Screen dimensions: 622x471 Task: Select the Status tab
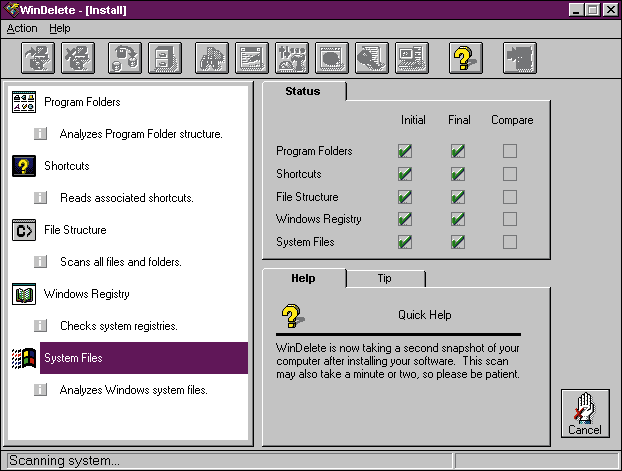coord(304,91)
